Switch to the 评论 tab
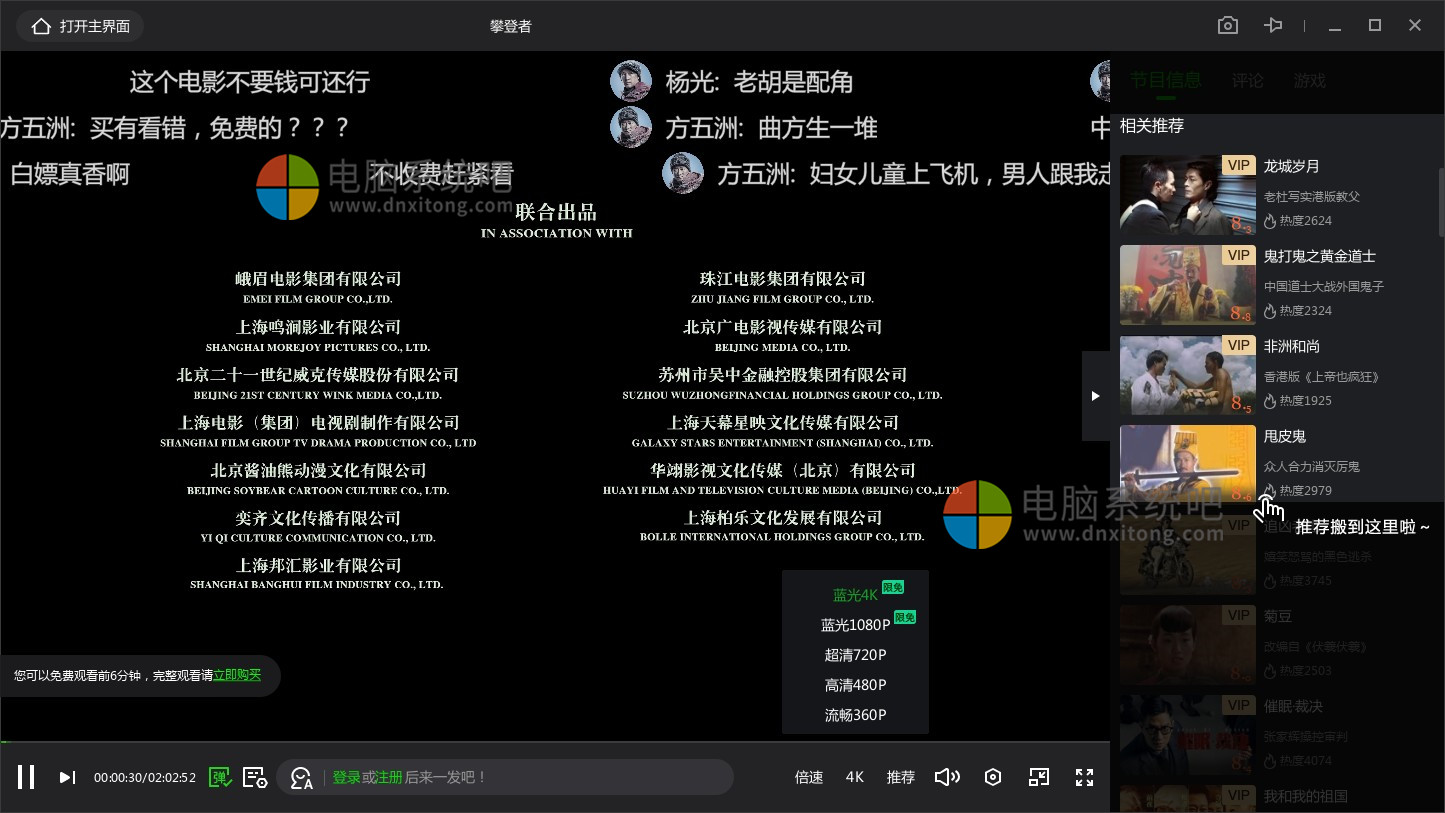Image resolution: width=1445 pixels, height=813 pixels. pos(1248,81)
